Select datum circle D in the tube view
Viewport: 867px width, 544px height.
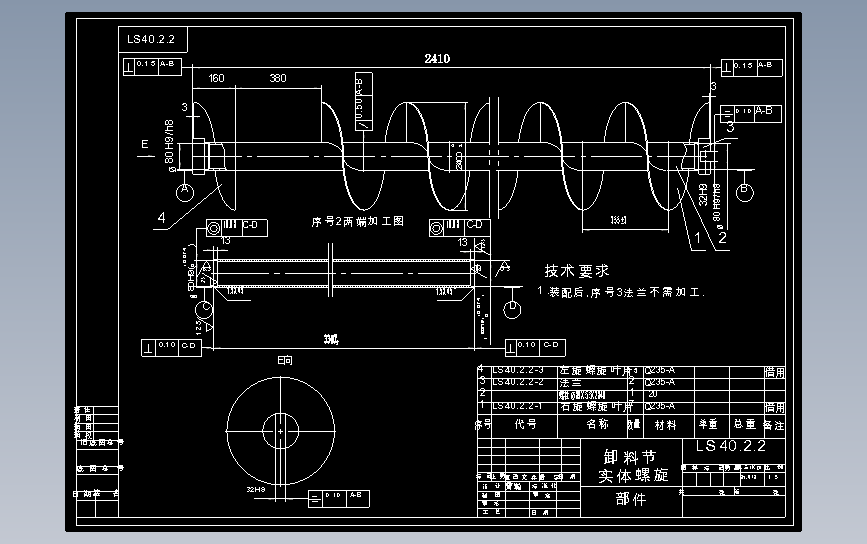[512, 308]
